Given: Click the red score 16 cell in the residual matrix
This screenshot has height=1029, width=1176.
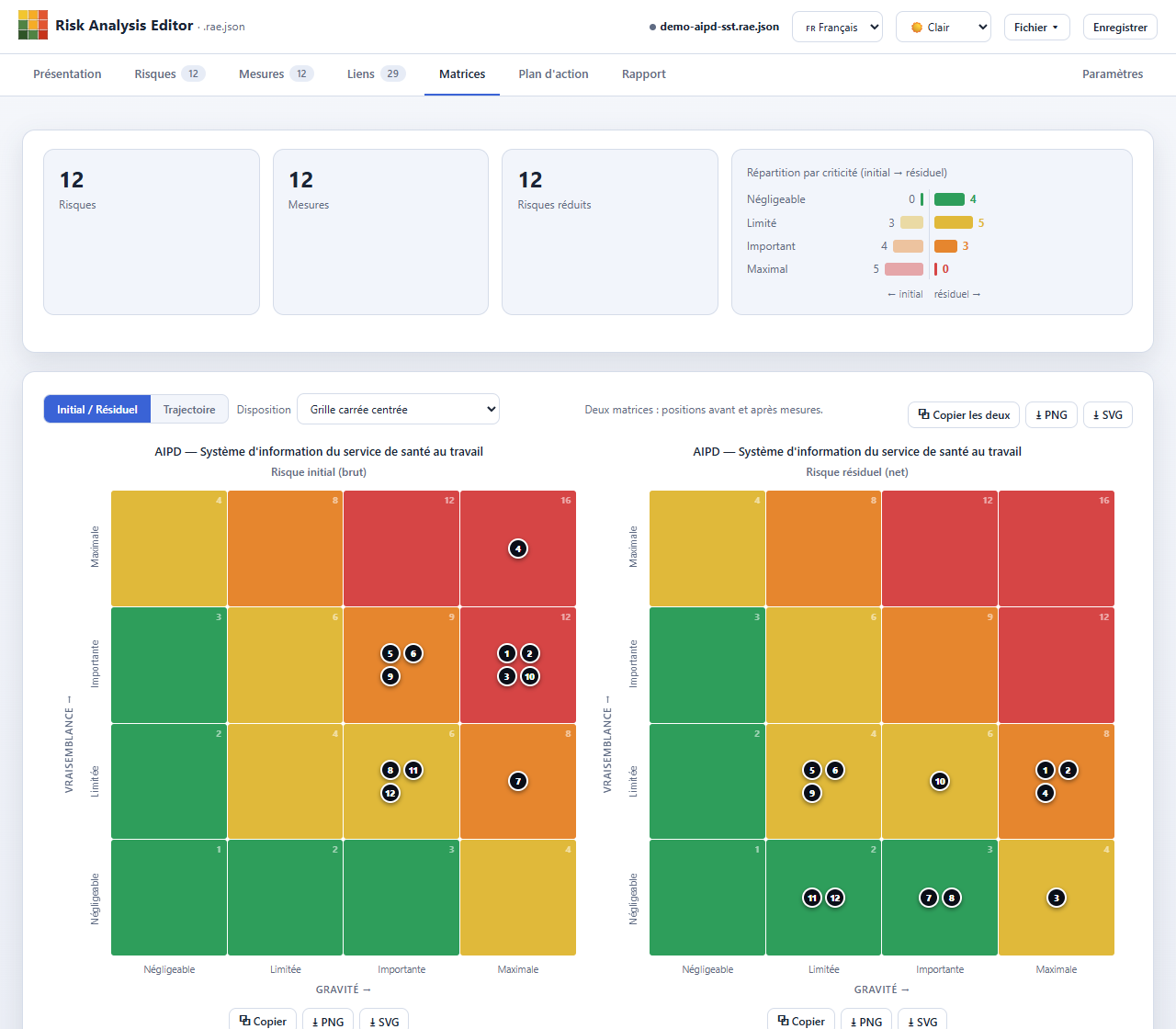Looking at the screenshot, I should pos(1057,548).
